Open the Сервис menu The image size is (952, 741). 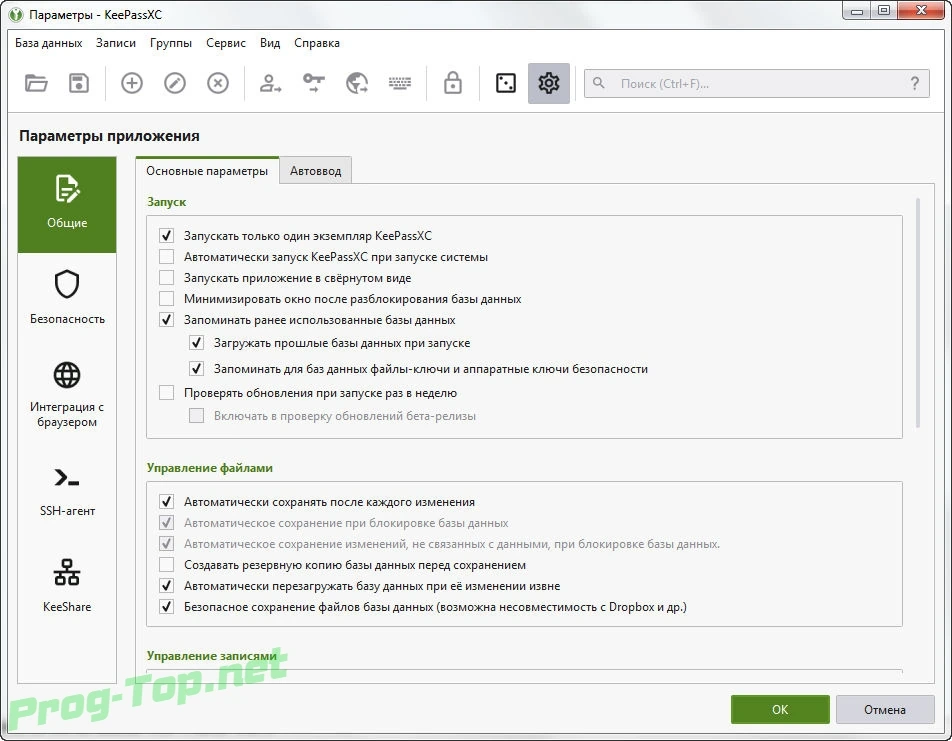click(x=226, y=43)
